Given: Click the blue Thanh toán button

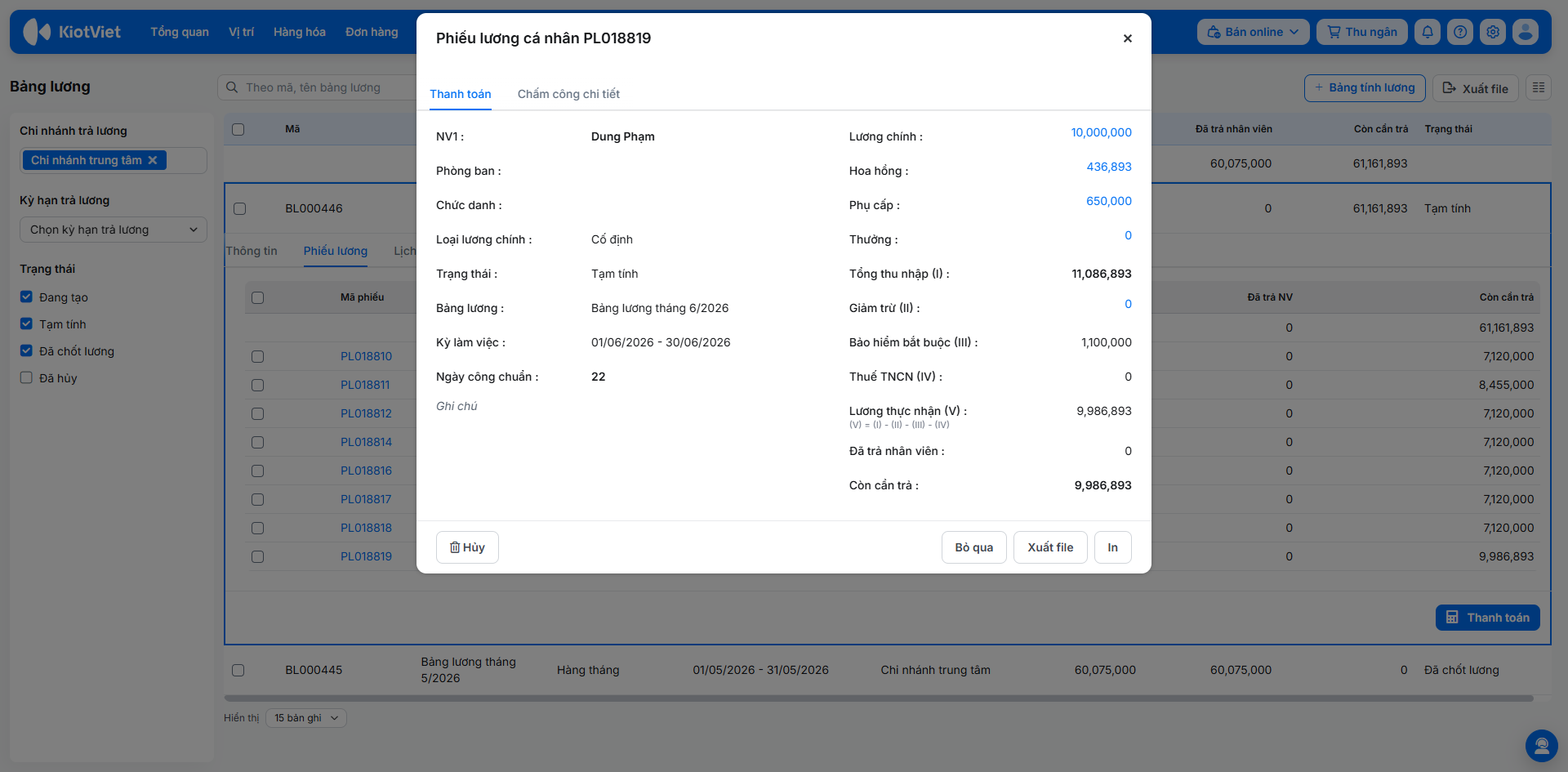Looking at the screenshot, I should point(1488,618).
